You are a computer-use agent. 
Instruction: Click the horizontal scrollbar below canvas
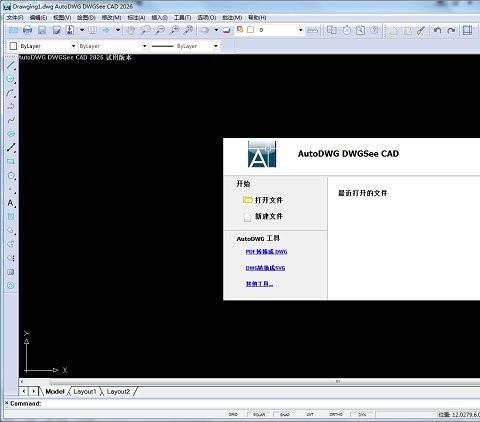[249, 381]
